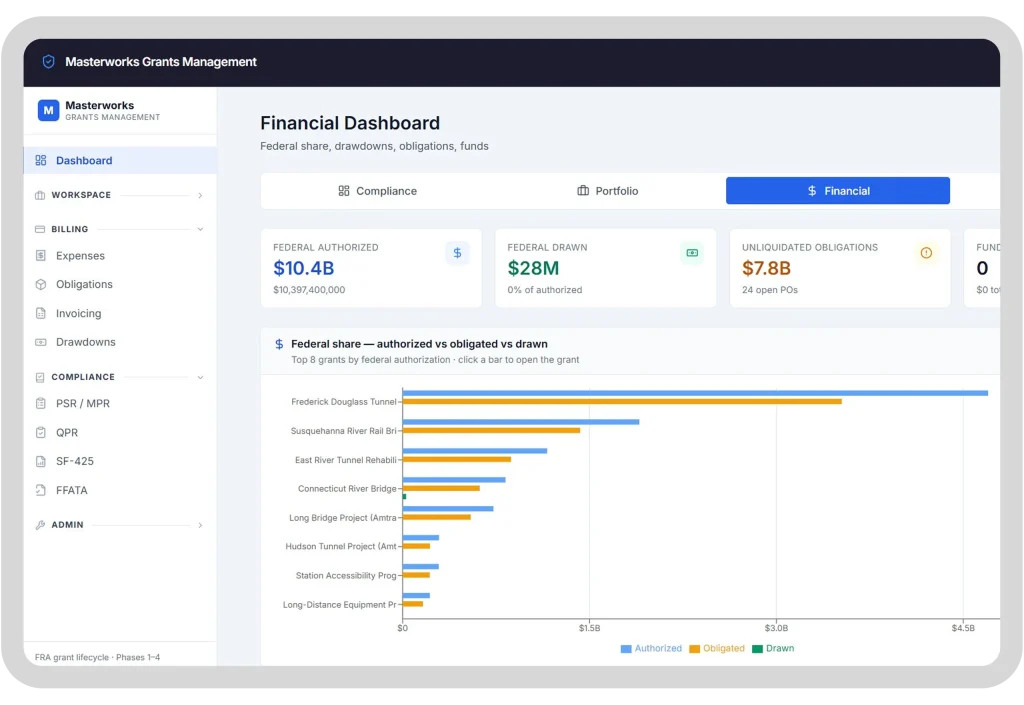Click the Expenses receipt icon
Viewport: 1024px width, 705px height.
click(40, 256)
